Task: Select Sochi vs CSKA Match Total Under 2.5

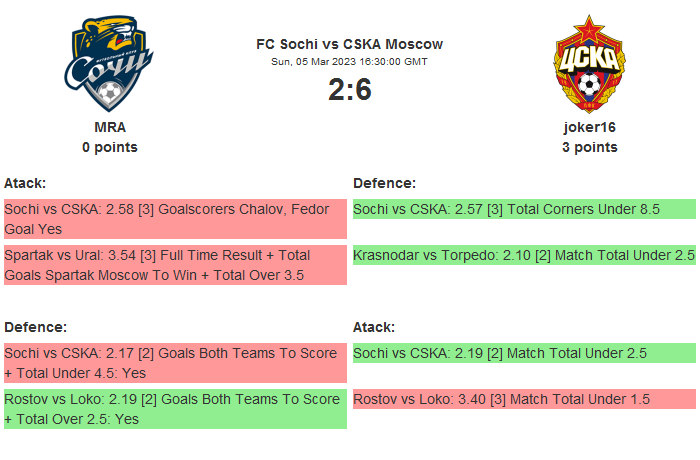Action: pyautogui.click(x=523, y=353)
